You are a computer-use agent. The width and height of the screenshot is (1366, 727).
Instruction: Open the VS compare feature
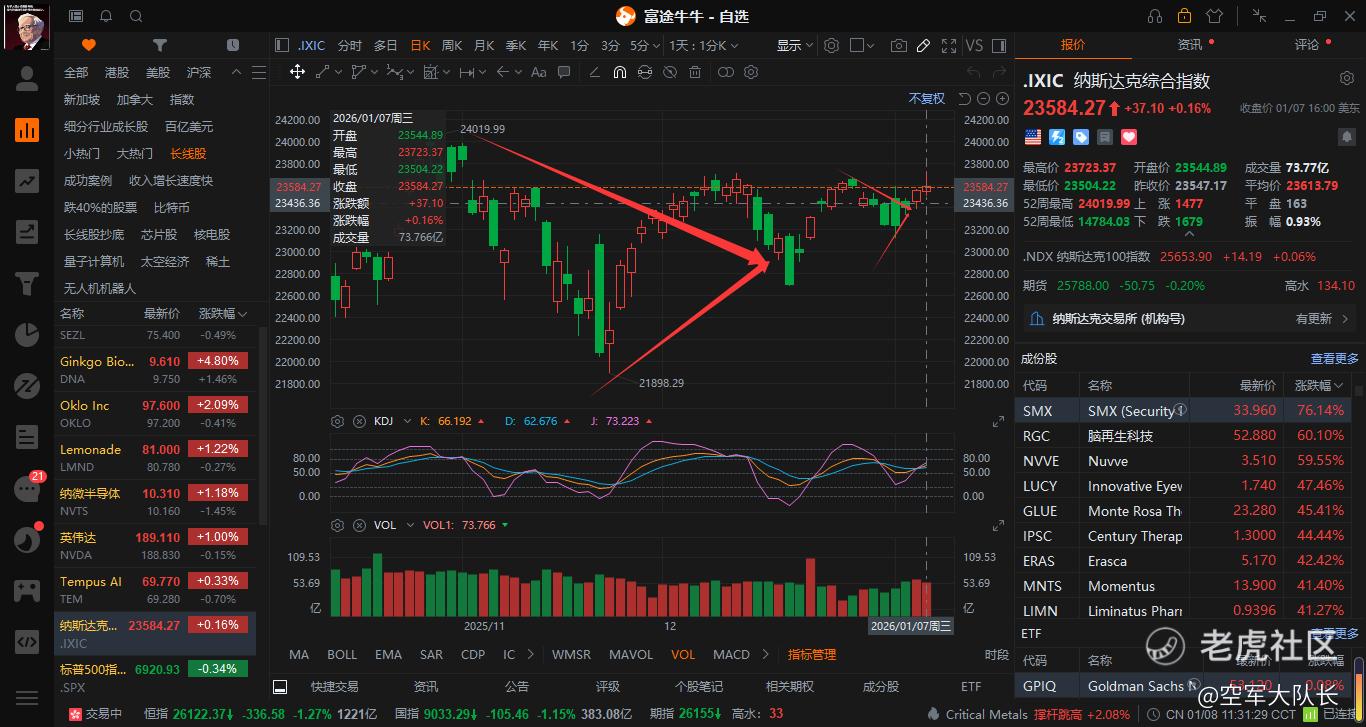tap(973, 46)
